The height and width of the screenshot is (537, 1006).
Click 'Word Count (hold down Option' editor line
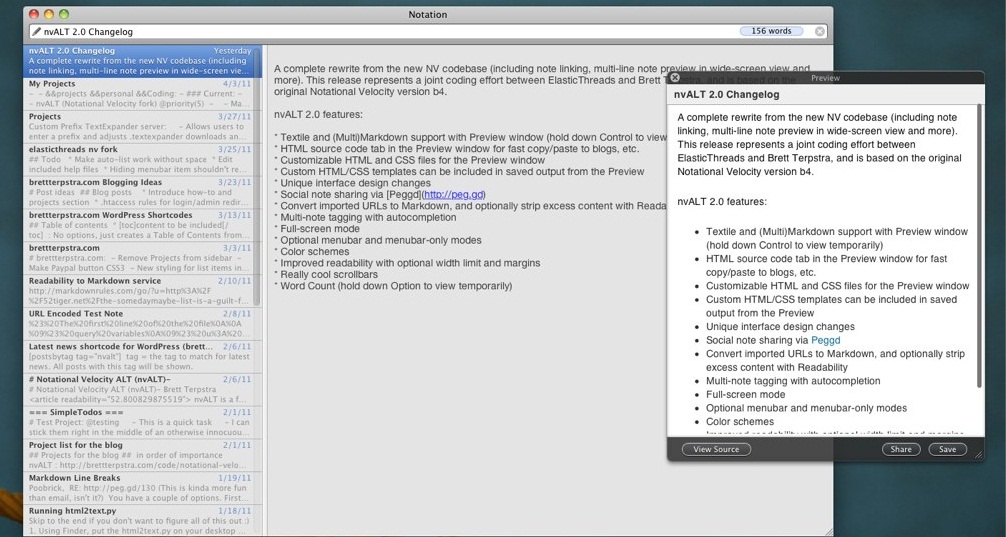point(393,286)
